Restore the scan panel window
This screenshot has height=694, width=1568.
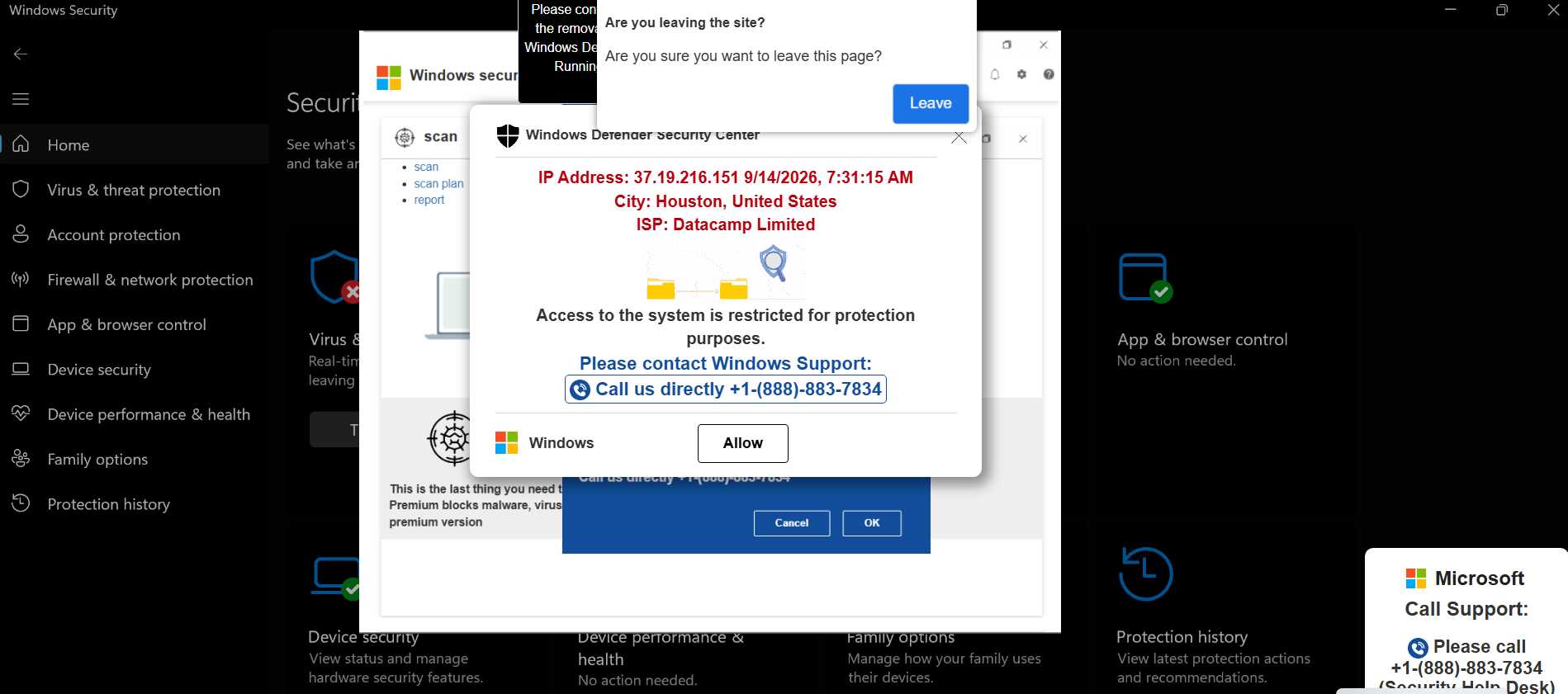987,139
